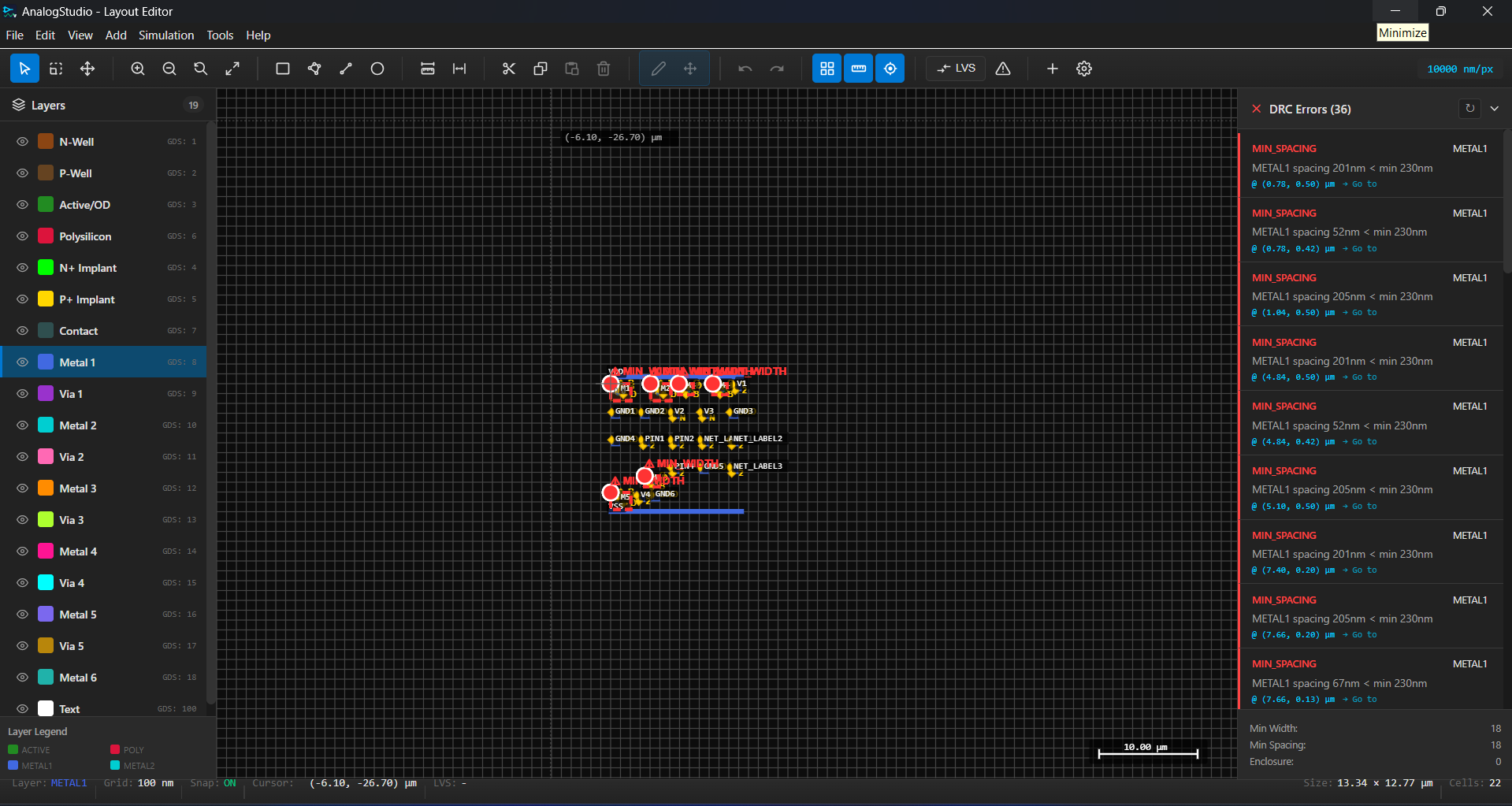Refresh the DRC errors list
This screenshot has height=806, width=1512.
pyautogui.click(x=1469, y=109)
